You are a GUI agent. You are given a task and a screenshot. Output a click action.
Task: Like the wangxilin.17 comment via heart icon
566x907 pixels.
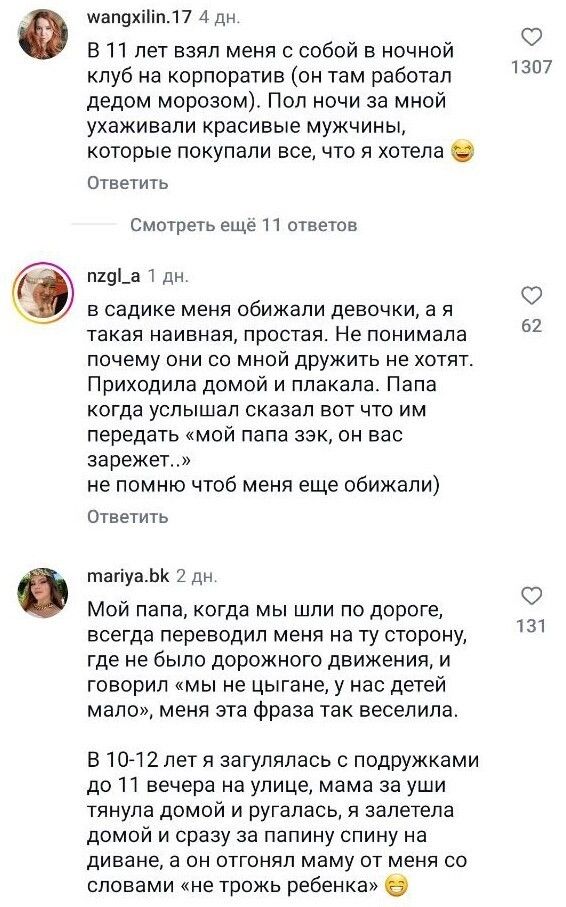click(531, 37)
